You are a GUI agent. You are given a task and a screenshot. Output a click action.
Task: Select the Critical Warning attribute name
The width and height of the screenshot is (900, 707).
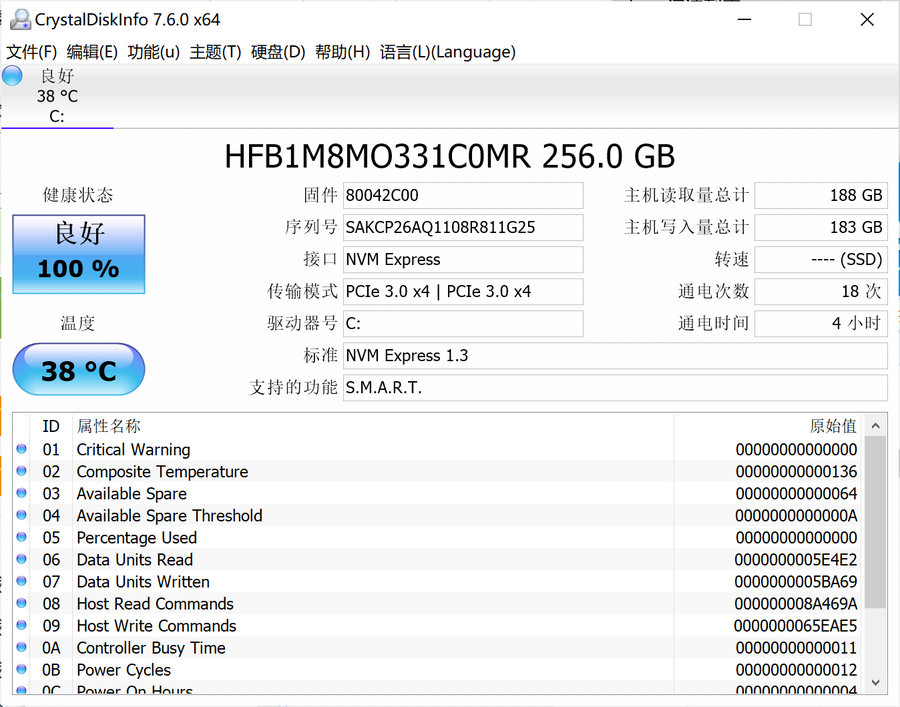pyautogui.click(x=134, y=449)
